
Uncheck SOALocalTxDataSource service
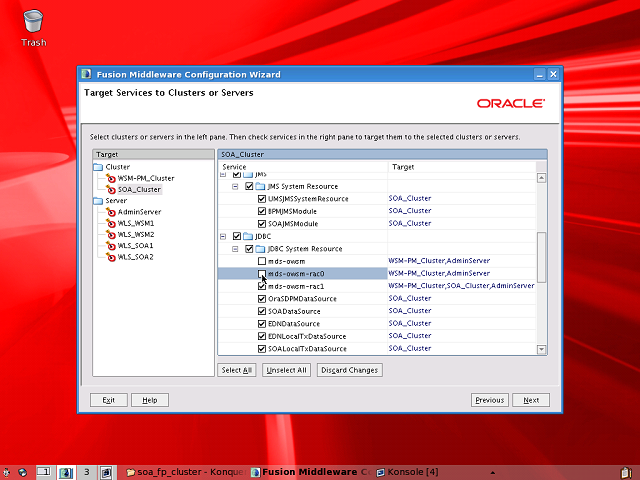pyautogui.click(x=262, y=349)
